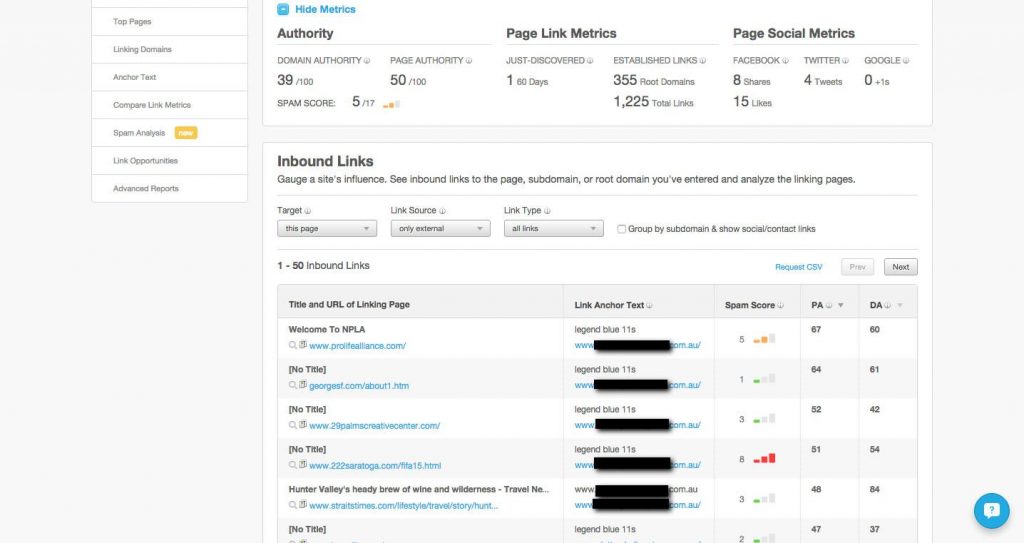This screenshot has width=1024, height=543.
Task: Click magnifier icon beside 222saratoga URL
Action: tap(293, 465)
